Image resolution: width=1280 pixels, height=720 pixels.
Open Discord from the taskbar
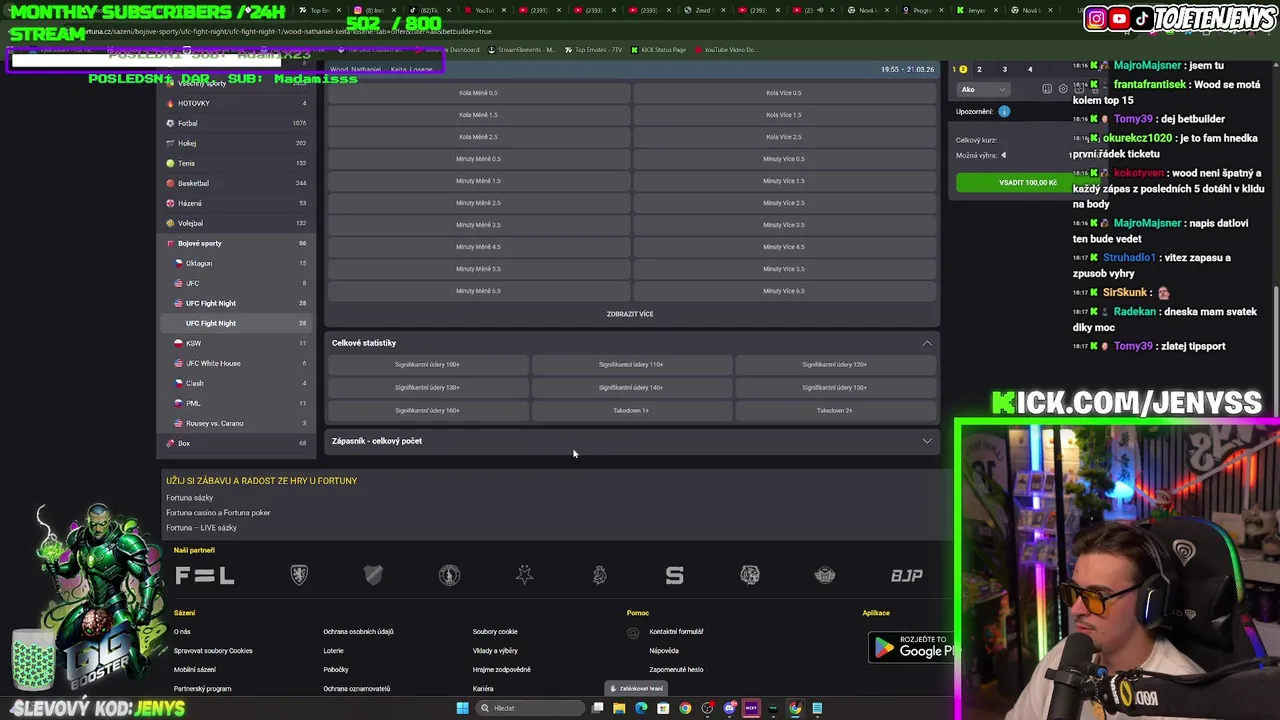point(729,708)
